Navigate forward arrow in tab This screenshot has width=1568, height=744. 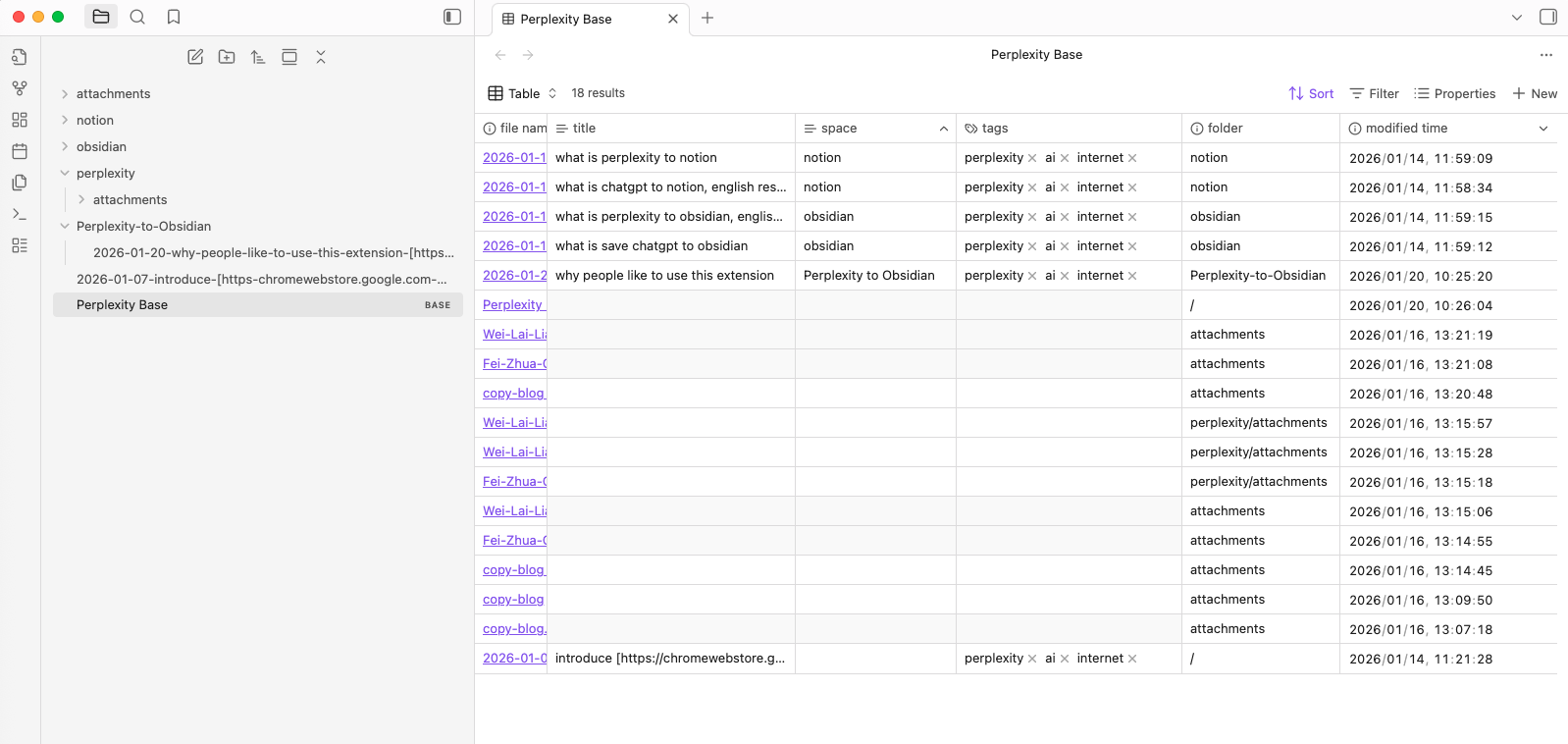[x=528, y=55]
